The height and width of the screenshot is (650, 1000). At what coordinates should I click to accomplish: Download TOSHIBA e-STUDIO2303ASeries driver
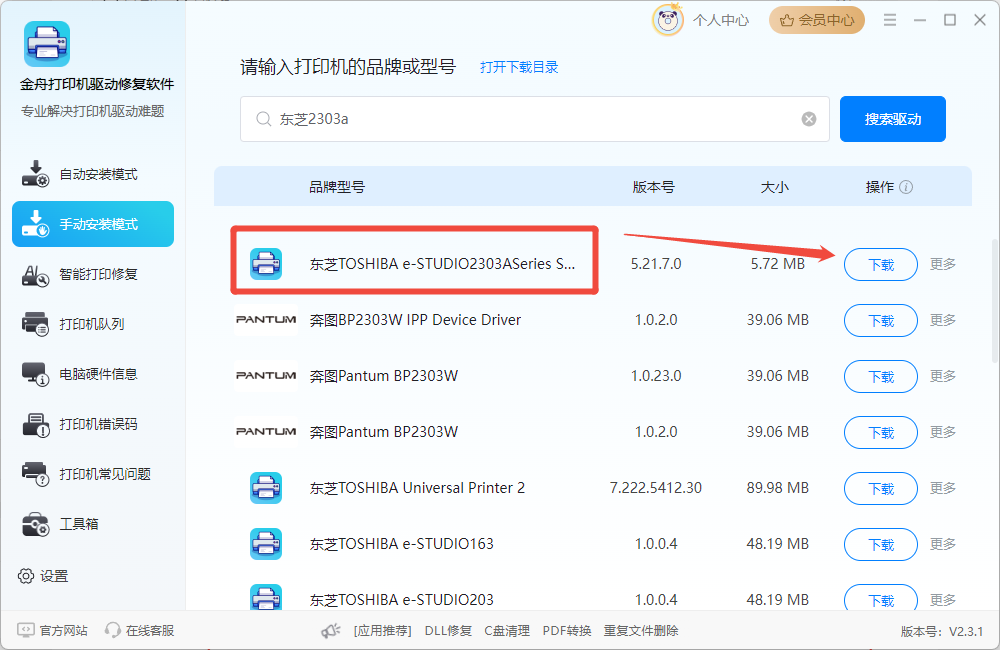pyautogui.click(x=881, y=265)
